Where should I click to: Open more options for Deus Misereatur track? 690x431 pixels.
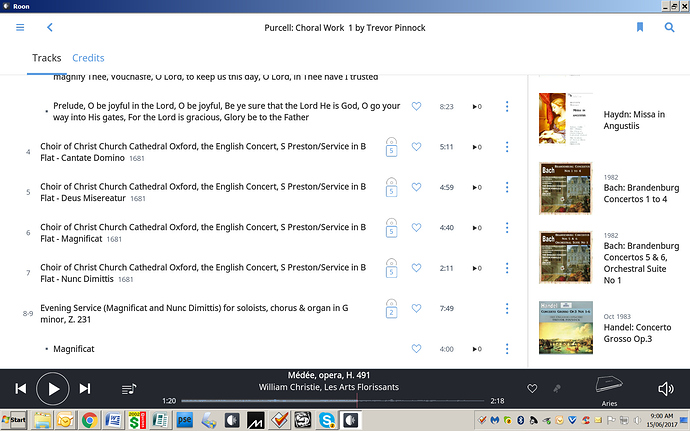(507, 187)
